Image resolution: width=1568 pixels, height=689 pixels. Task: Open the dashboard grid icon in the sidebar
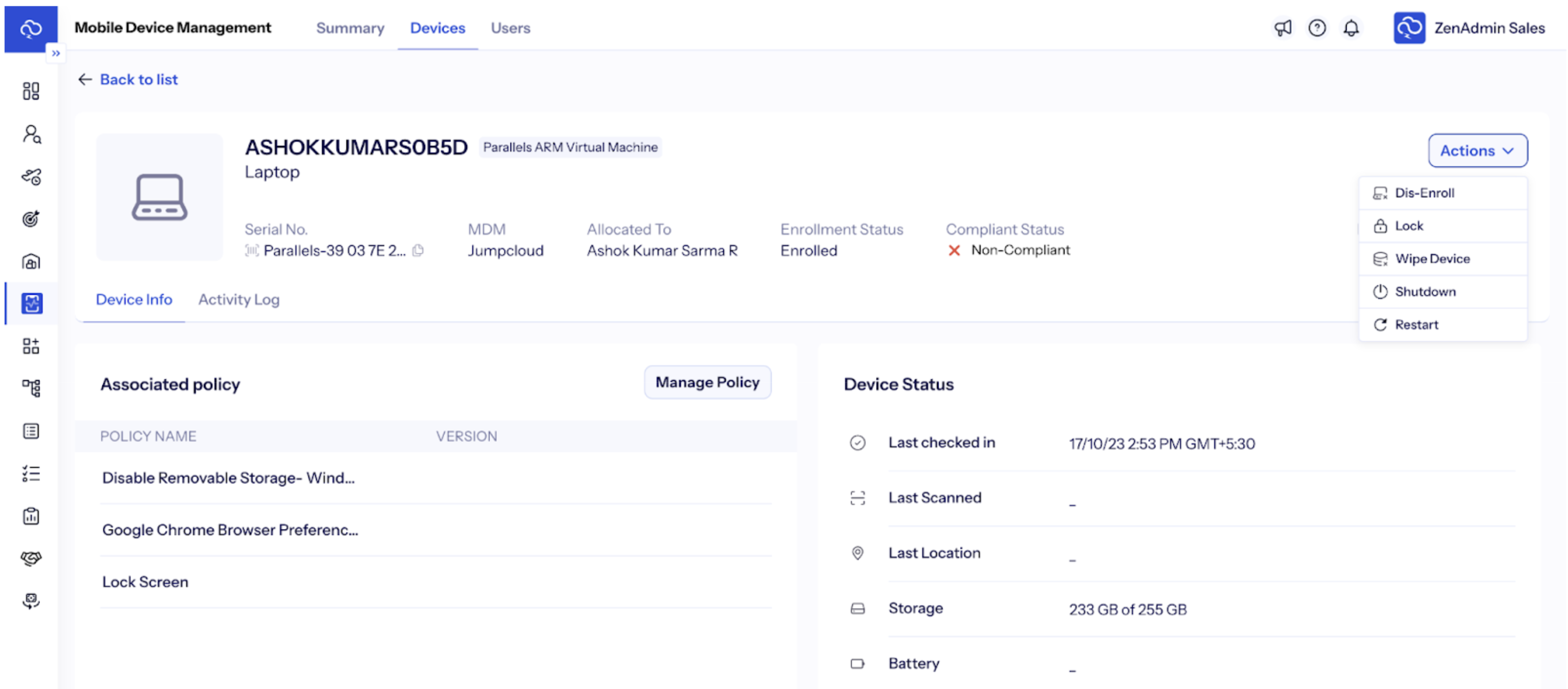30,91
